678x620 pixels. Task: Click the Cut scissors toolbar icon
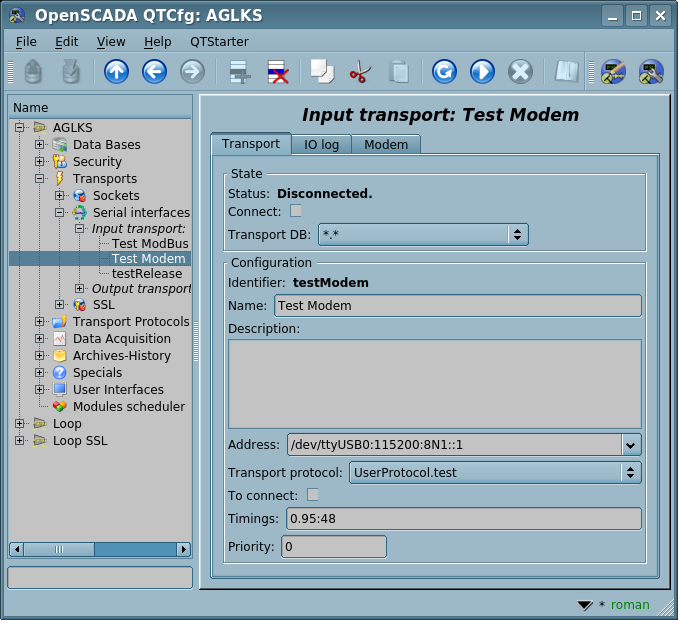361,72
